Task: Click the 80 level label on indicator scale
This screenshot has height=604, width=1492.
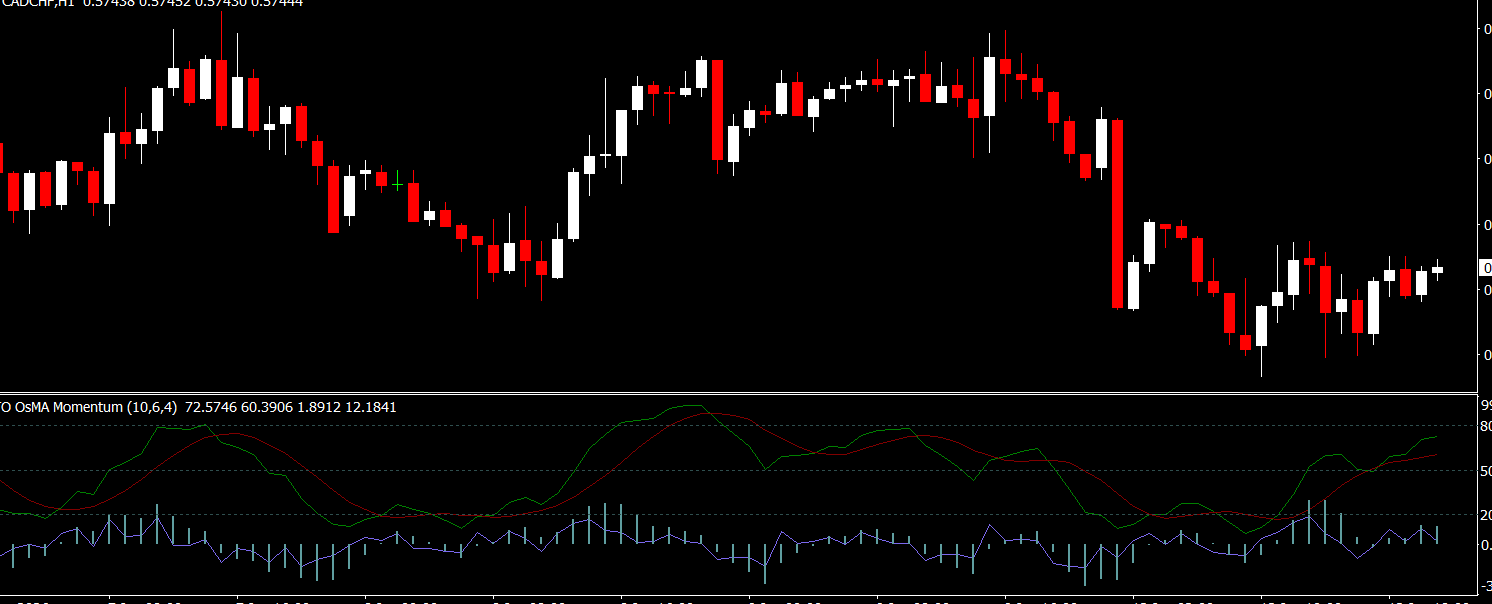Action: pyautogui.click(x=1485, y=427)
